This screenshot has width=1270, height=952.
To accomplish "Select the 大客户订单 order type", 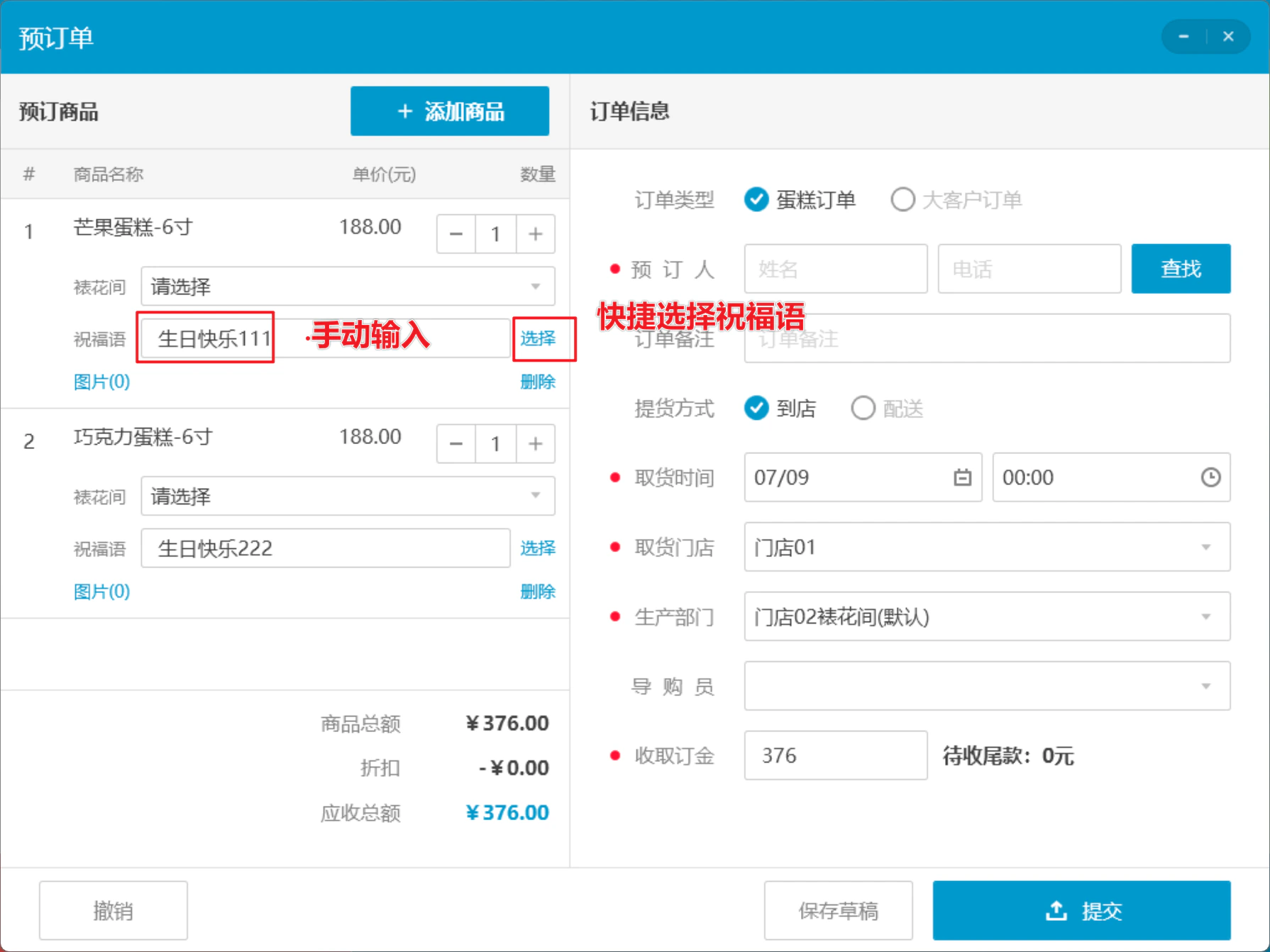I will [x=956, y=200].
